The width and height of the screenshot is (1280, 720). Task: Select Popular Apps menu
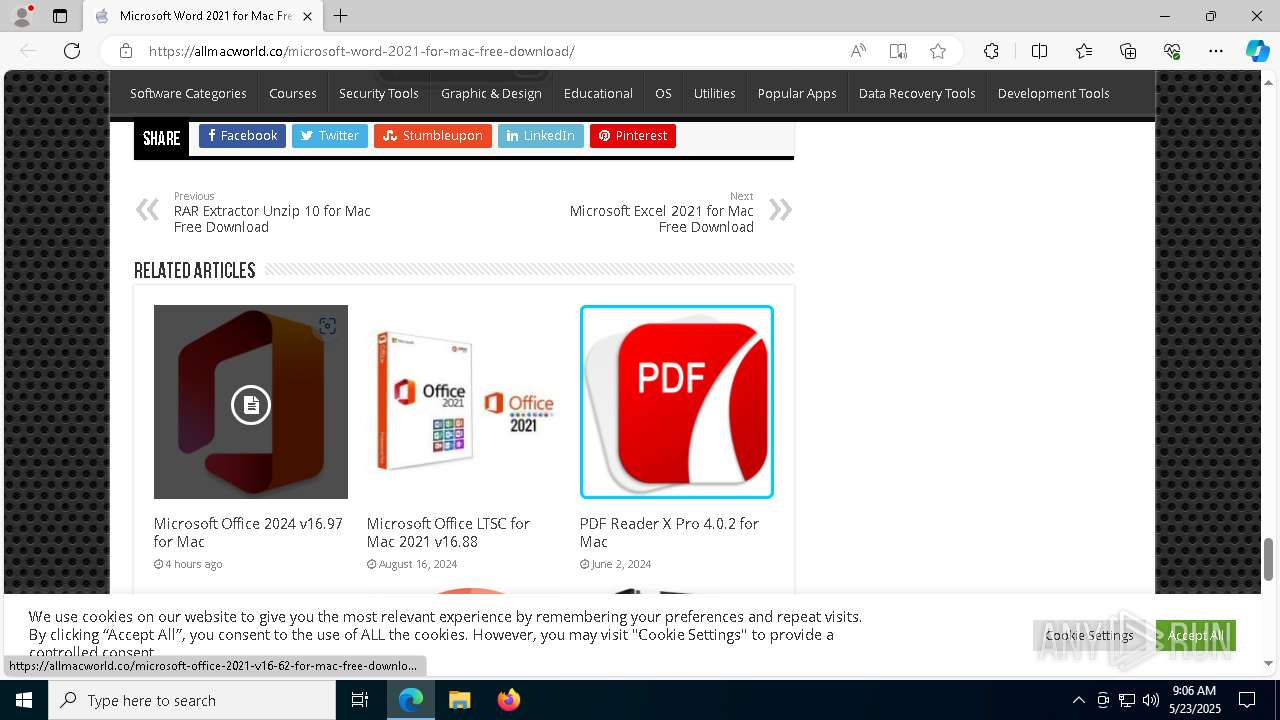[797, 93]
